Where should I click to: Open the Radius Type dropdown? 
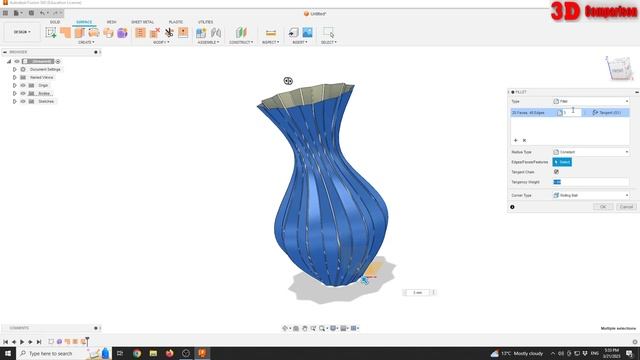coord(591,152)
